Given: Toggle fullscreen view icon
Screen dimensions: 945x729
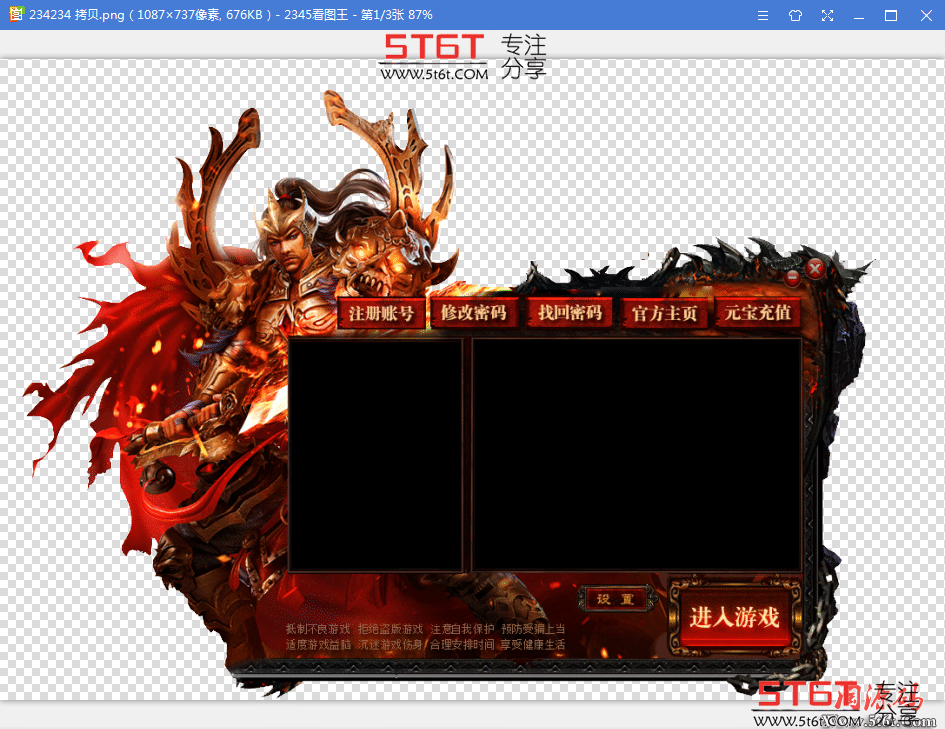Looking at the screenshot, I should 827,16.
